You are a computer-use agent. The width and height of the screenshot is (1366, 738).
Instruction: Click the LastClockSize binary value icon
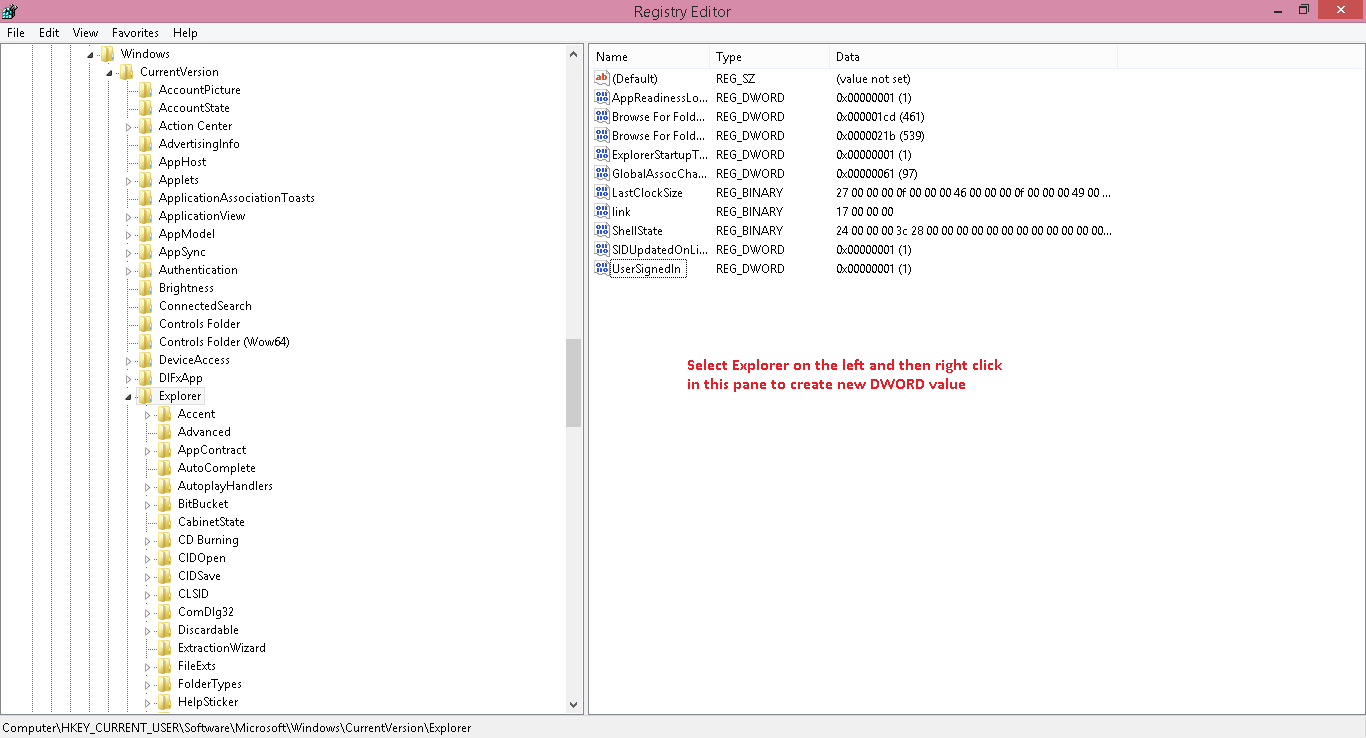(x=601, y=193)
